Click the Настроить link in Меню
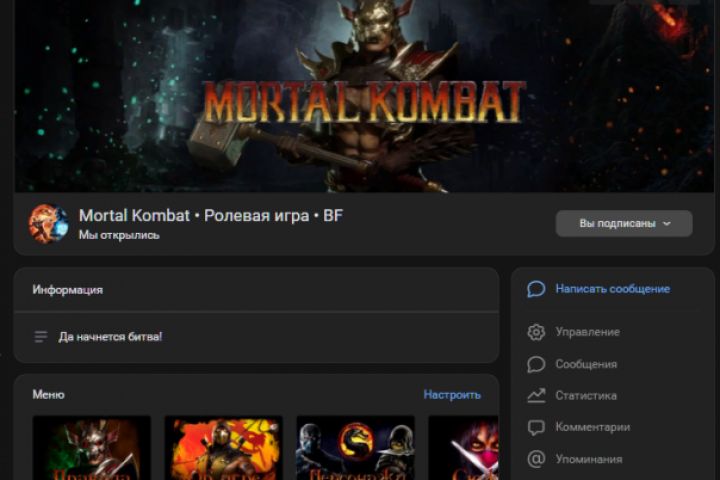Viewport: 720px width, 480px height. click(x=452, y=395)
